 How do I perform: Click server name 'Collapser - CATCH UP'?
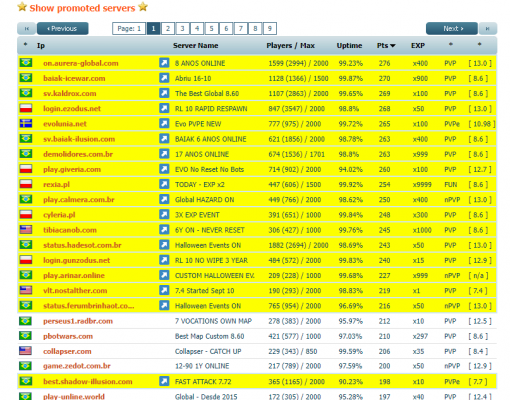(208, 351)
